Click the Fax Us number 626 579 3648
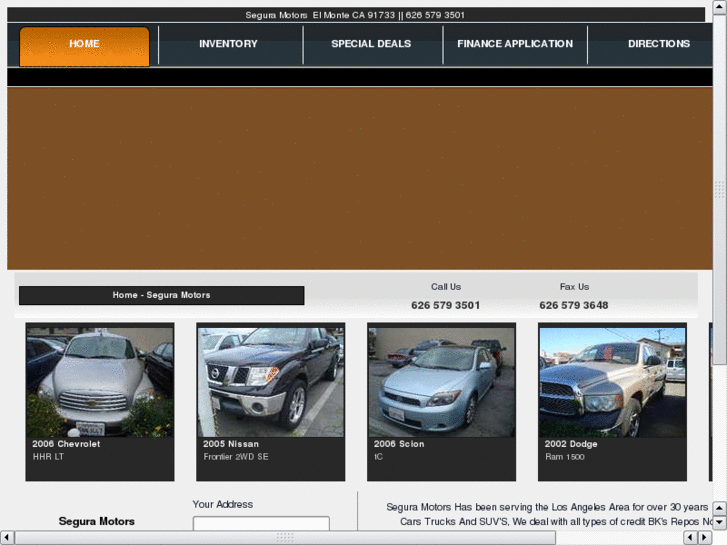Image resolution: width=727 pixels, height=545 pixels. (x=574, y=305)
